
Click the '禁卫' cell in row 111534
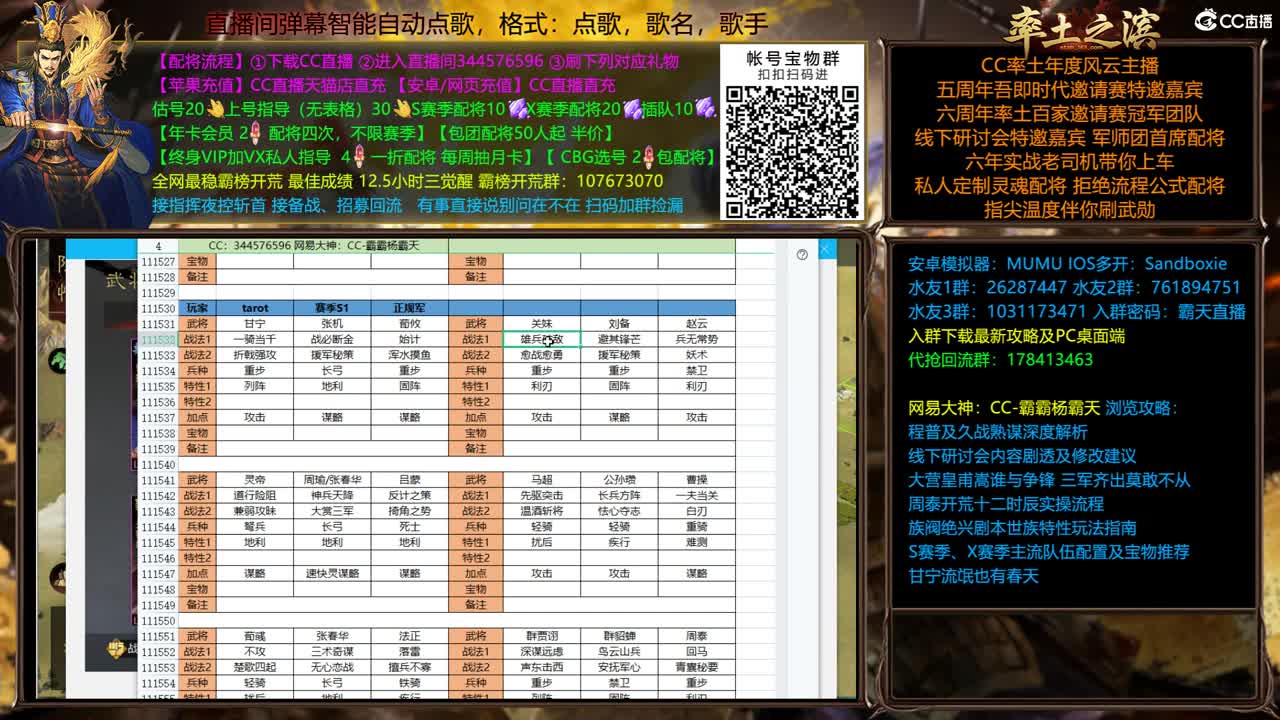(696, 371)
